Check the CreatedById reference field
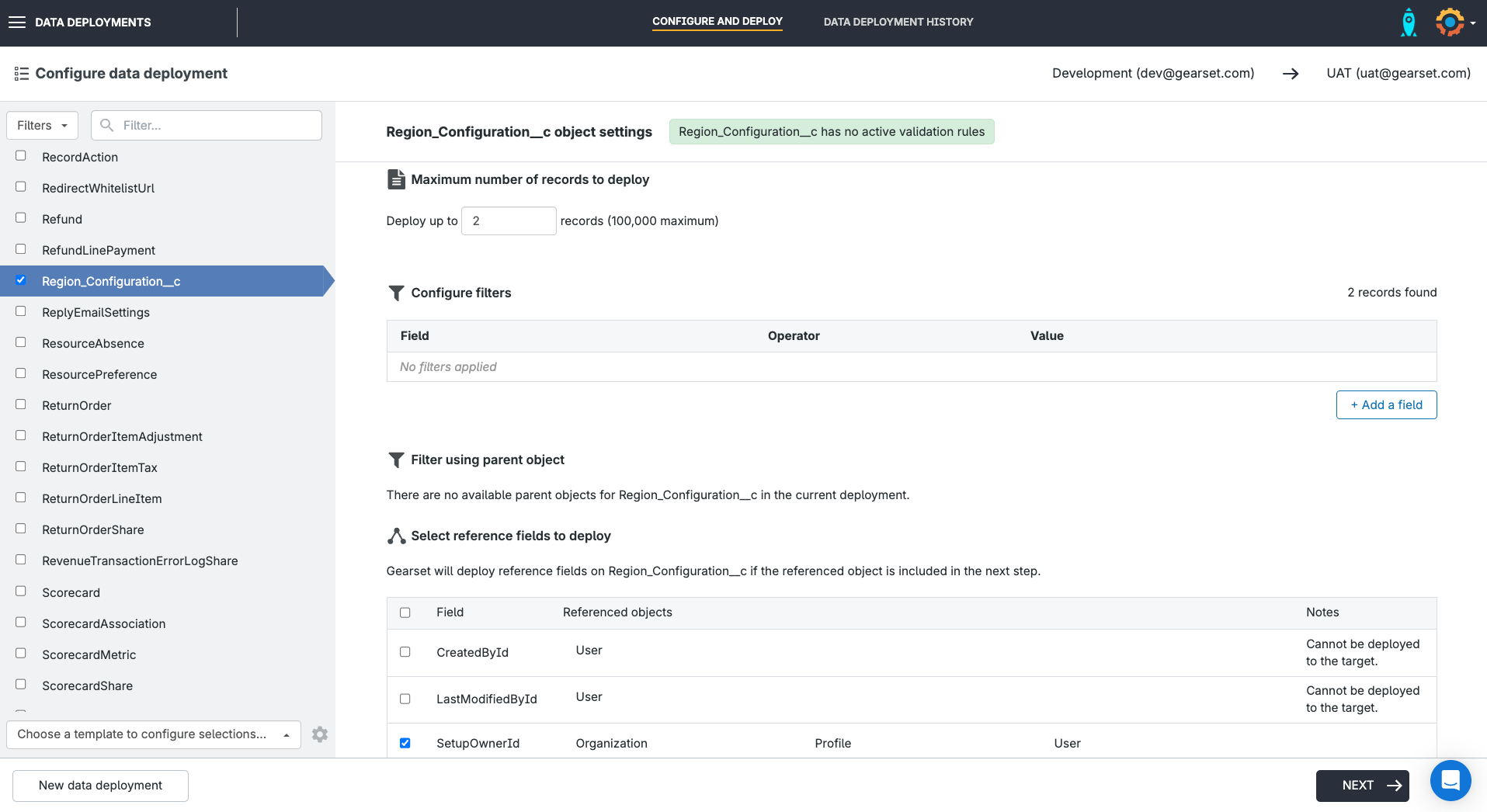The height and width of the screenshot is (812, 1487). (x=405, y=652)
